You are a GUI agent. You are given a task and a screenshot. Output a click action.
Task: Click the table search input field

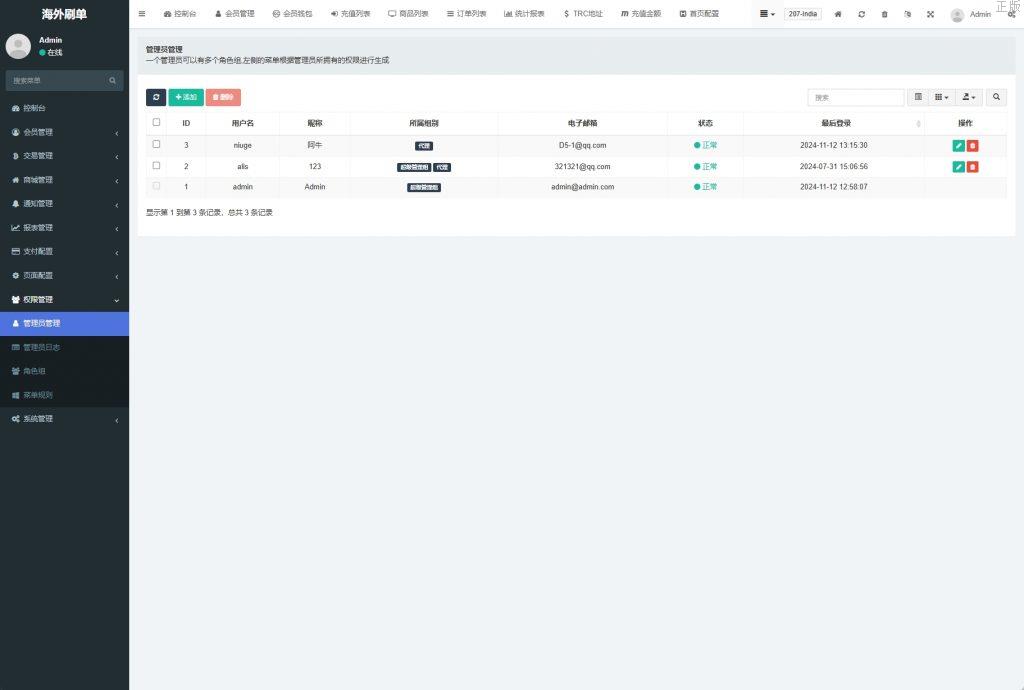856,97
